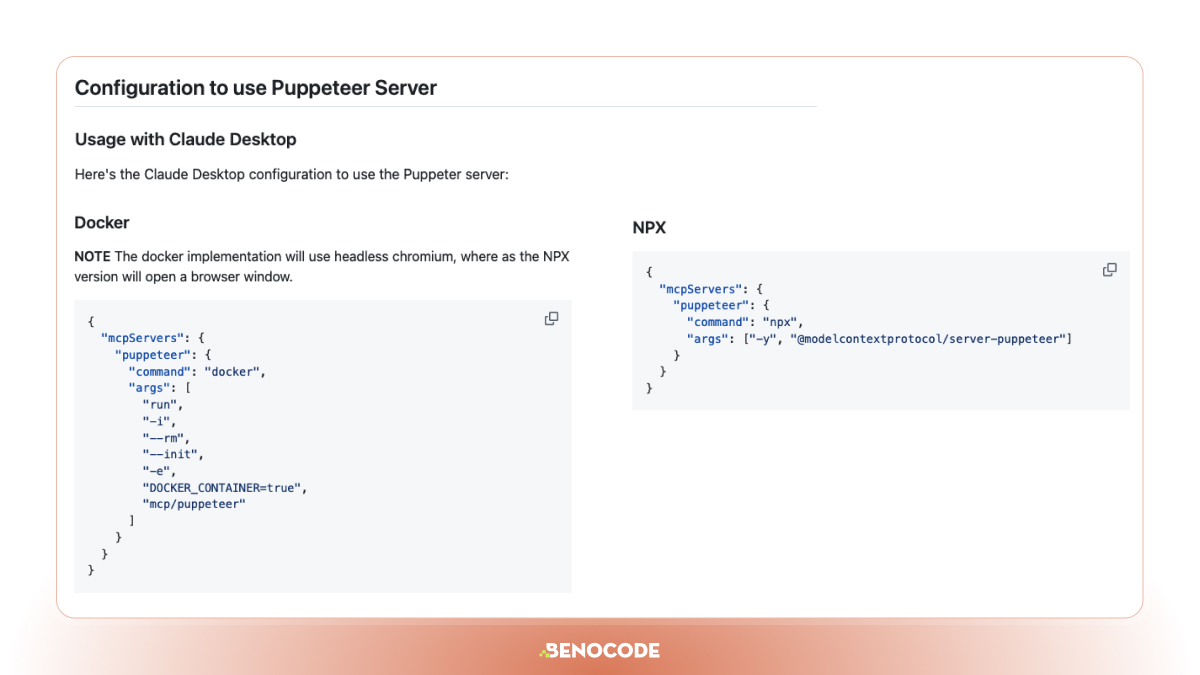Click the line "command": "npx"

point(746,322)
